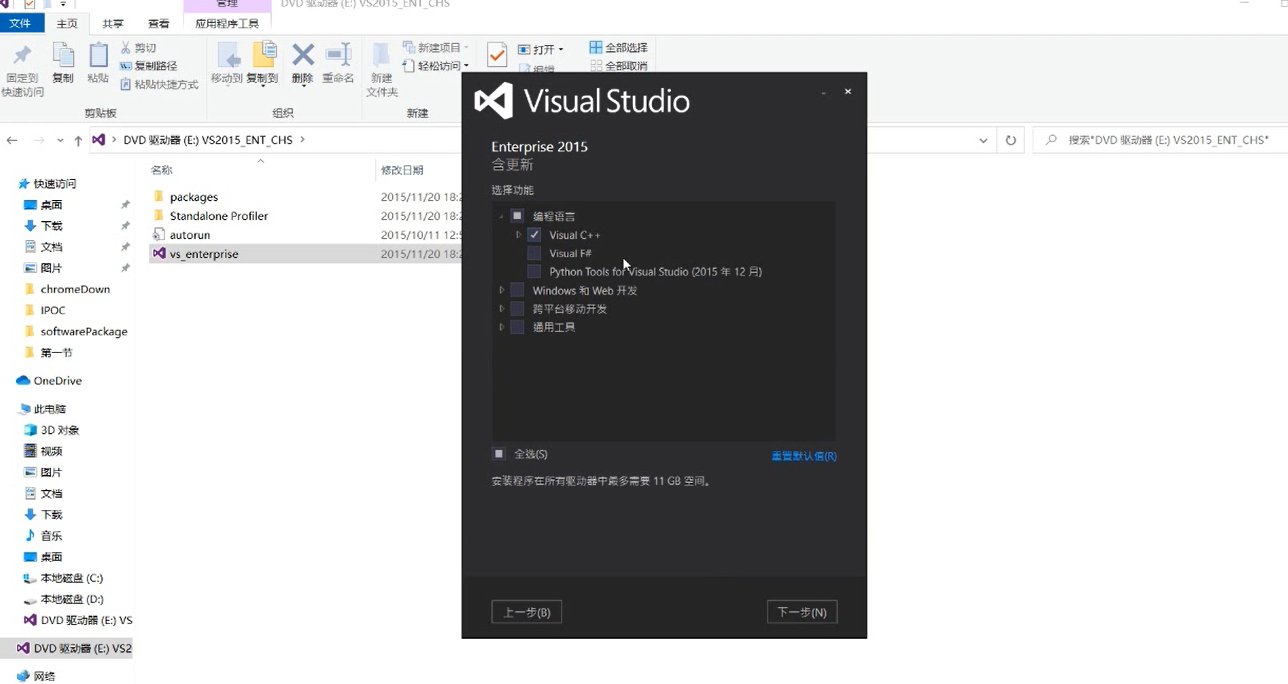
Task: Click the Explorer search box
Action: pos(1160,140)
